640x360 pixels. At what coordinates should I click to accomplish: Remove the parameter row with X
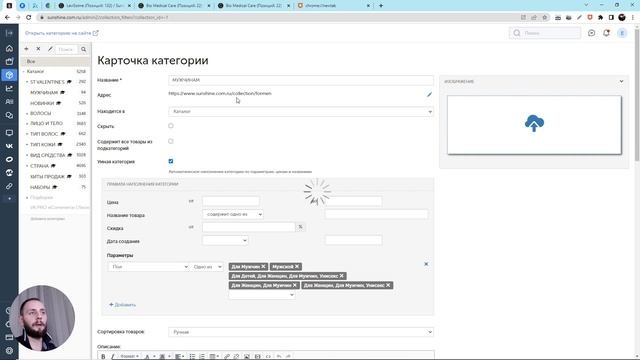click(426, 264)
